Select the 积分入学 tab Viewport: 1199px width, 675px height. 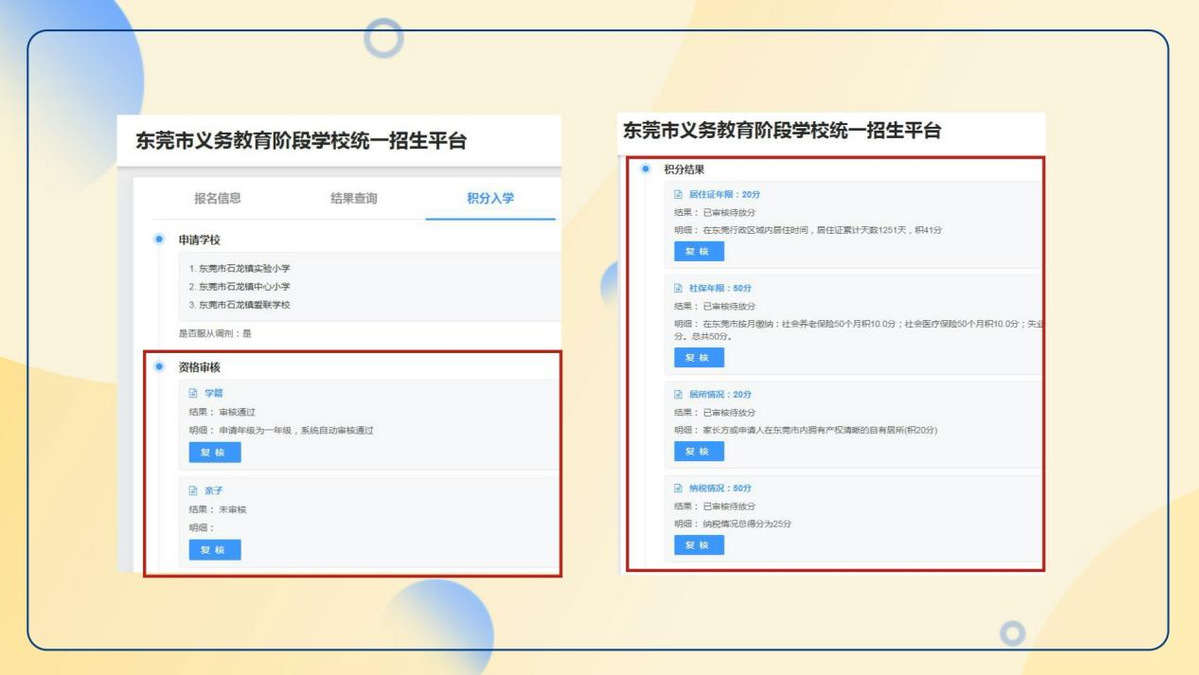point(490,198)
